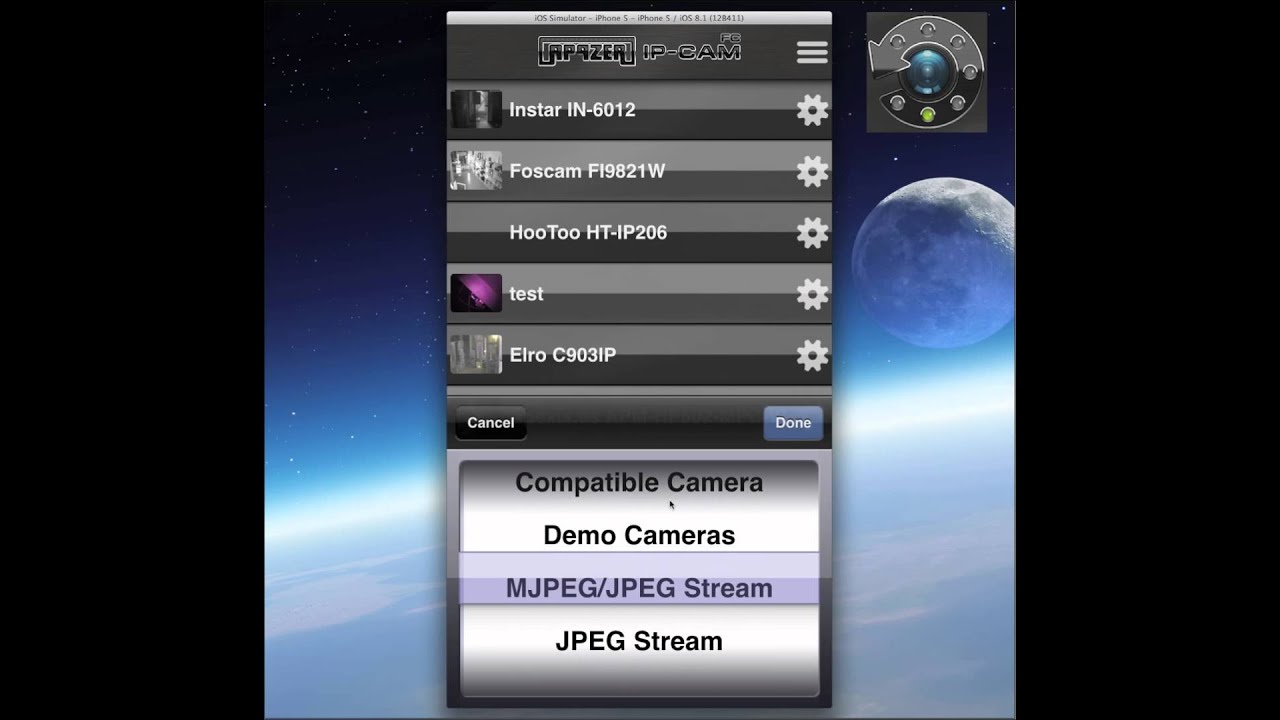This screenshot has height=720, width=1280.
Task: Tap Cancel in the picker toolbar
Action: [491, 423]
